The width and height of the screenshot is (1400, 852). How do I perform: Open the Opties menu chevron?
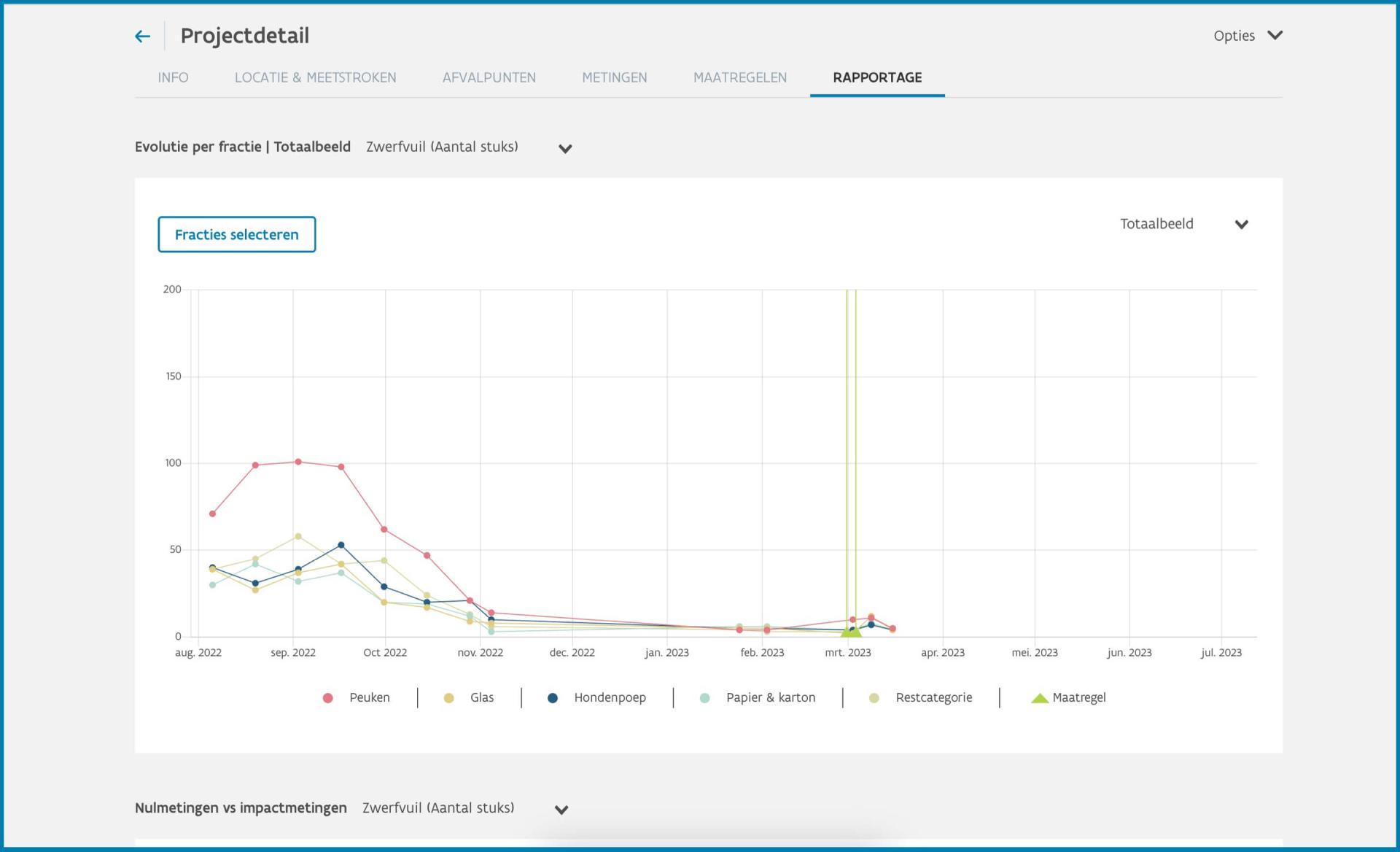[1275, 35]
